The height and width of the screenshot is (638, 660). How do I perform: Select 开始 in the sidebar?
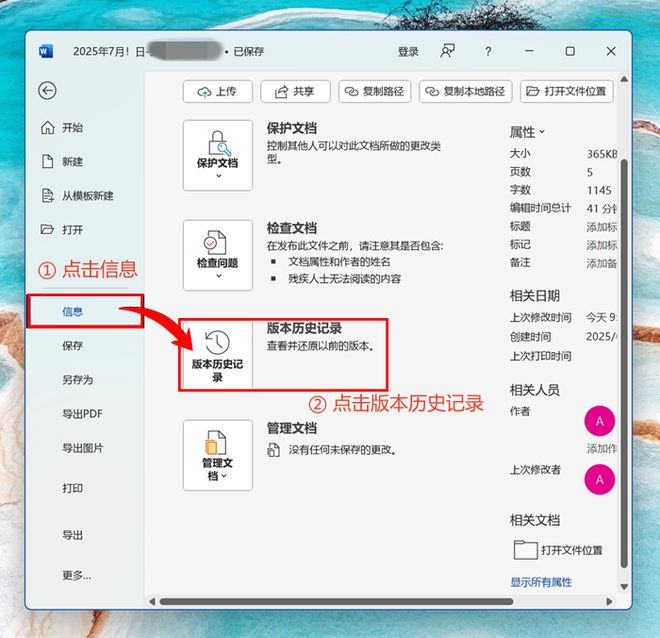click(72, 127)
